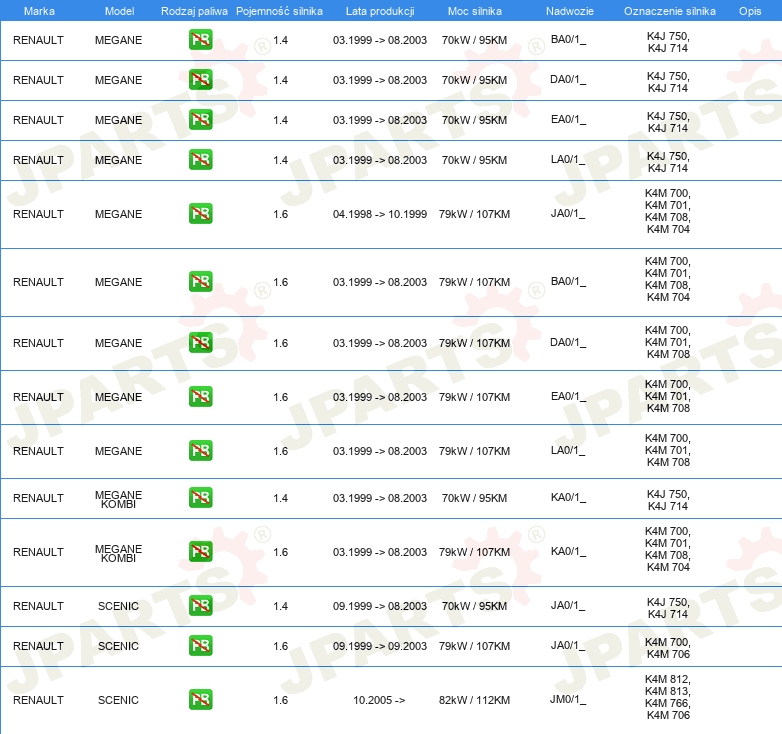Click fuel icon in Megane 1.4 BA0/1_ row
Viewport: 782px width, 734px height.
point(200,40)
